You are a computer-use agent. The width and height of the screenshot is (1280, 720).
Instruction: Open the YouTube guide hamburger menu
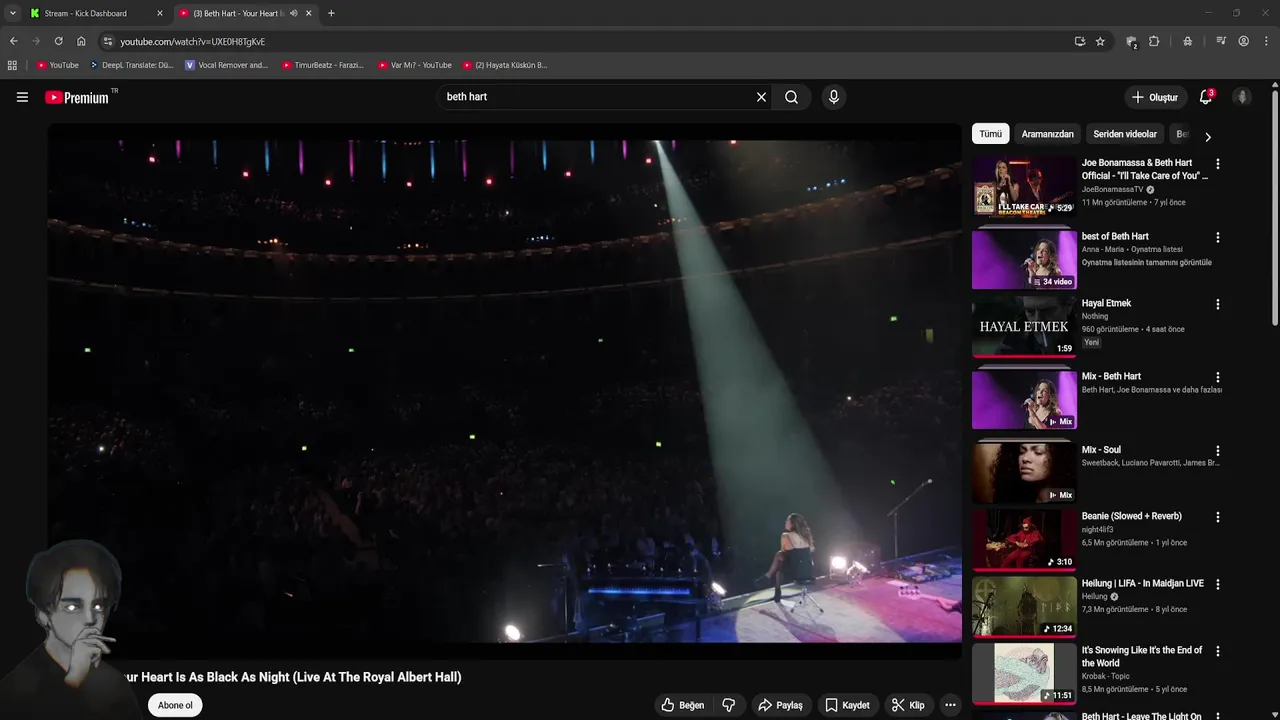point(22,97)
